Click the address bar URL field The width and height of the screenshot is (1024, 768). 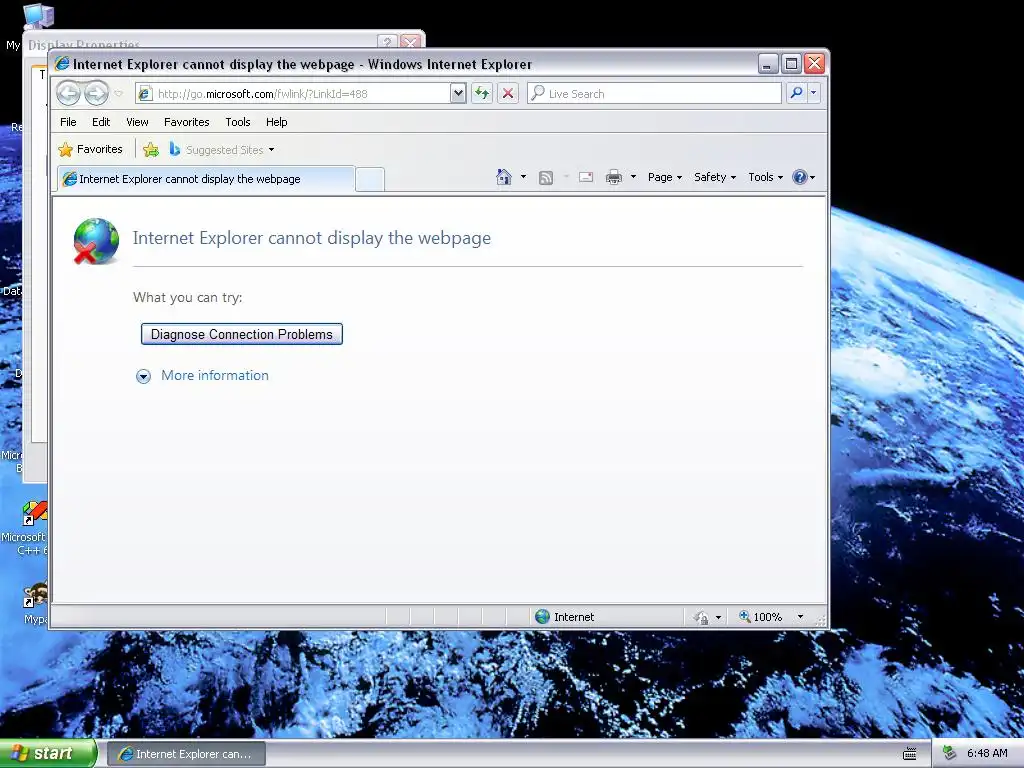click(293, 93)
